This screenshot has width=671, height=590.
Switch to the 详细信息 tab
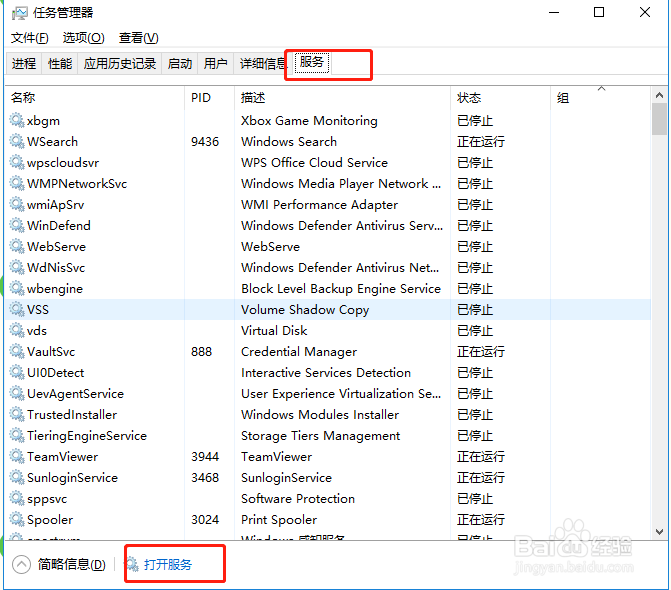click(x=262, y=64)
